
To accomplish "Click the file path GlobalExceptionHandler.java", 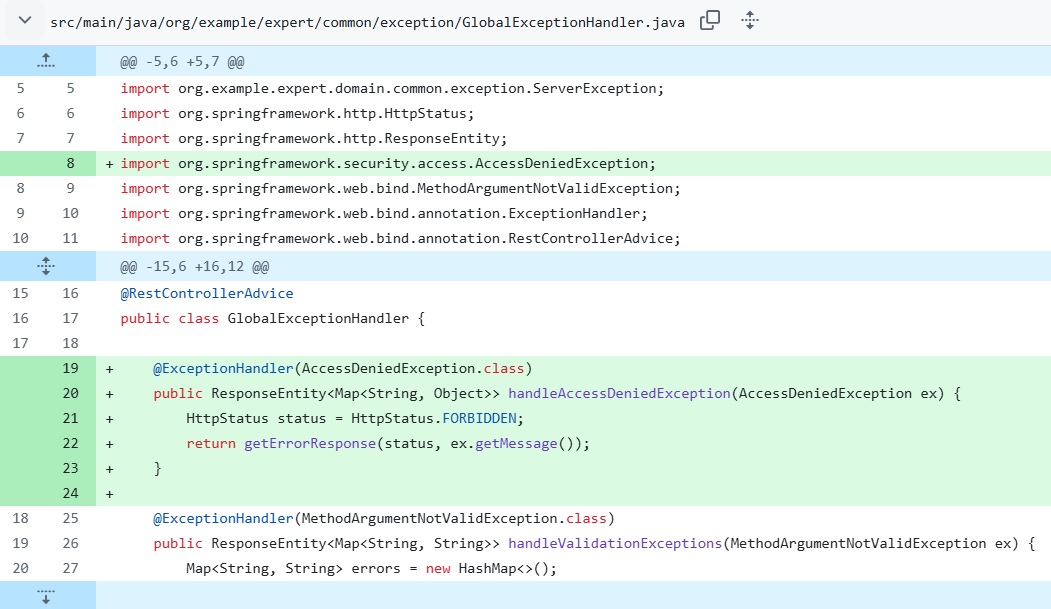I will tap(367, 22).
